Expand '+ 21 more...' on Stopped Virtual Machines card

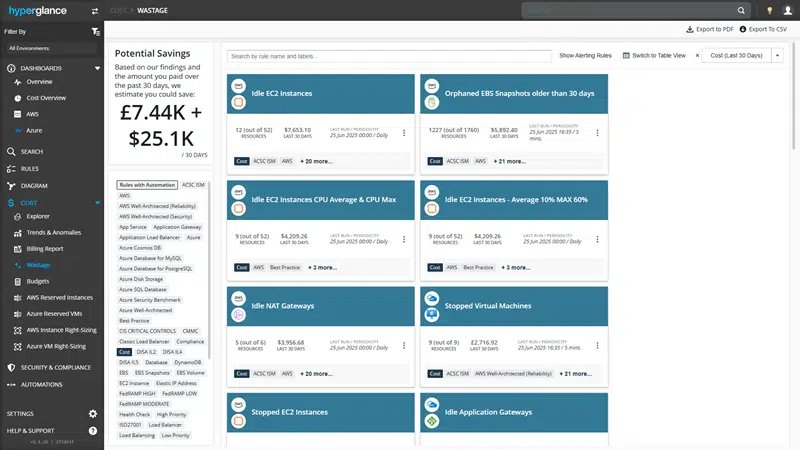(x=576, y=373)
